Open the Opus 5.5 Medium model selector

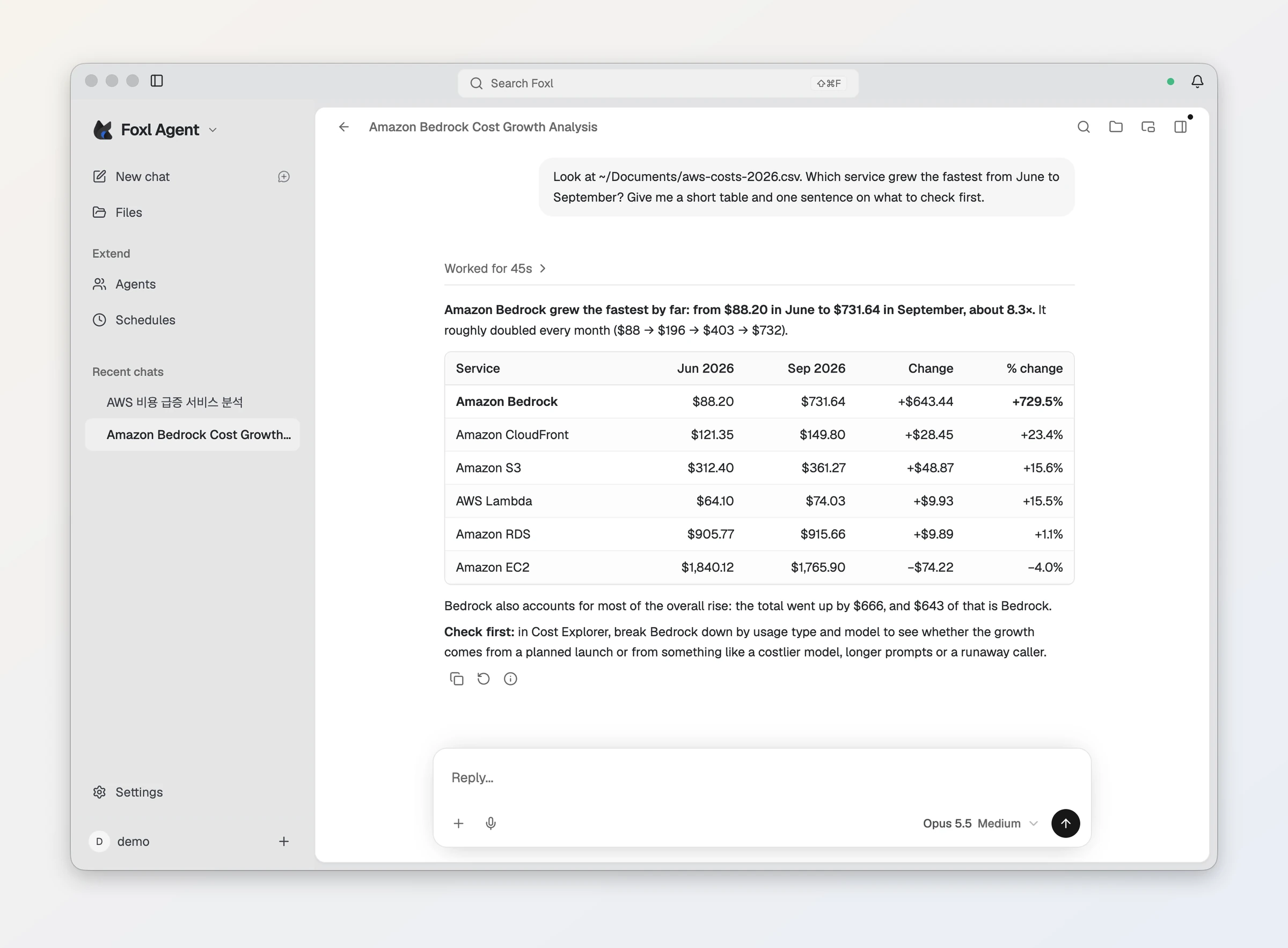[x=980, y=823]
